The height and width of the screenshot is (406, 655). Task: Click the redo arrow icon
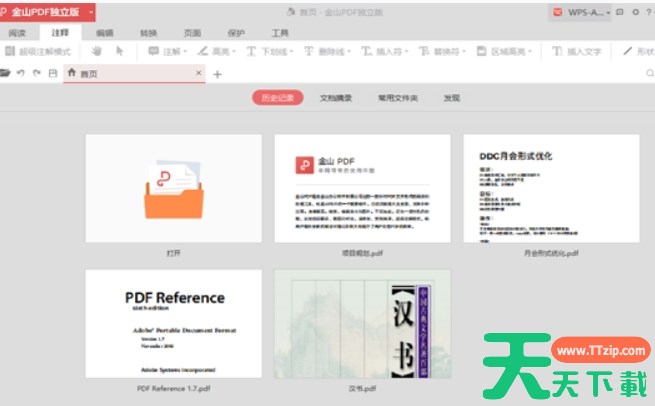click(x=37, y=73)
